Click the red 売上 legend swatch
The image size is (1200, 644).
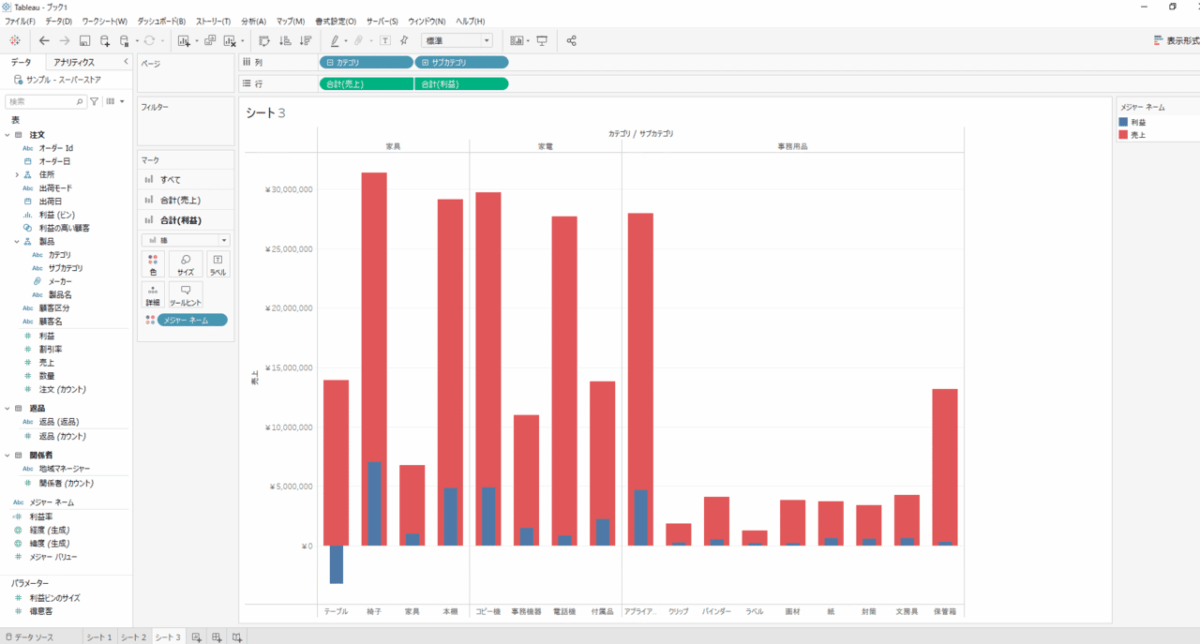1124,133
